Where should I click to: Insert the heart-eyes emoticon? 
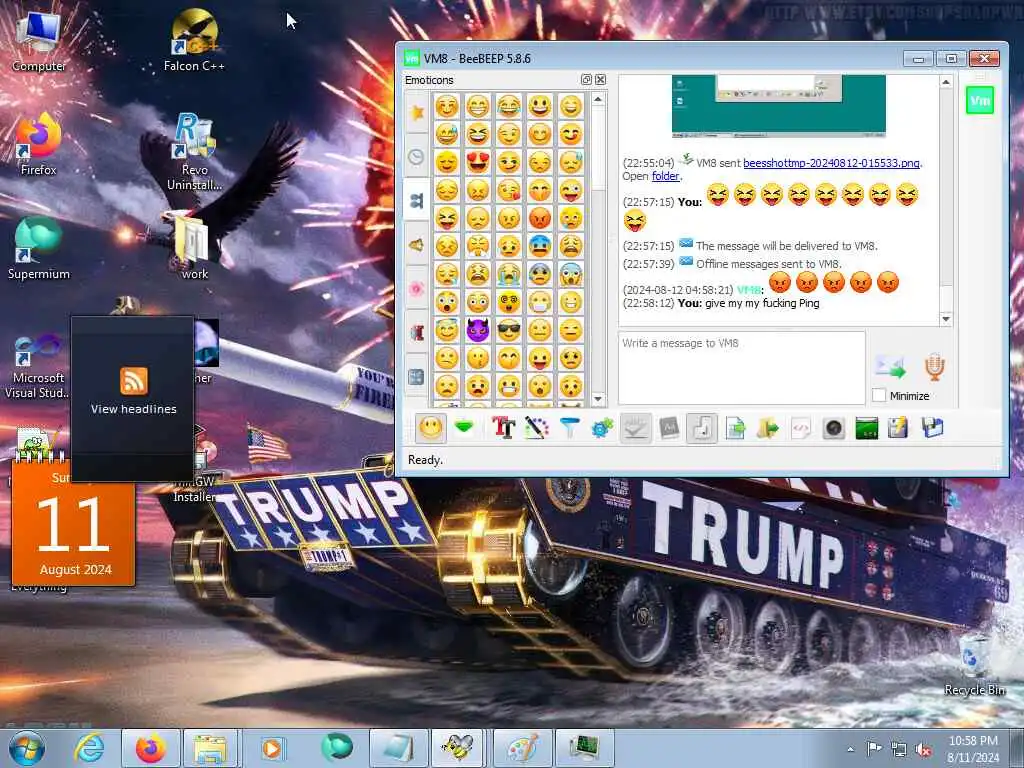pyautogui.click(x=477, y=161)
